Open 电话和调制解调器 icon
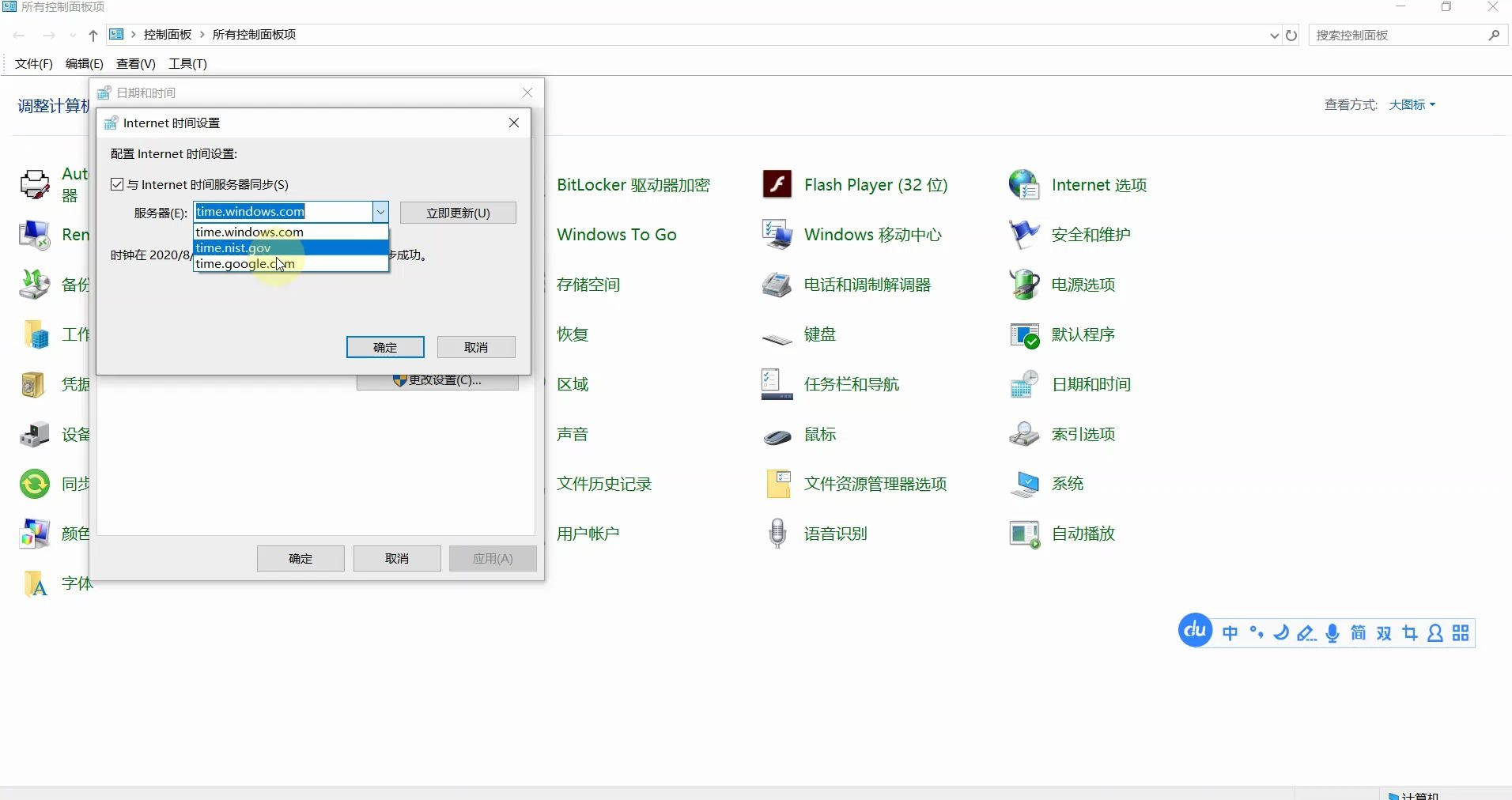 click(777, 284)
